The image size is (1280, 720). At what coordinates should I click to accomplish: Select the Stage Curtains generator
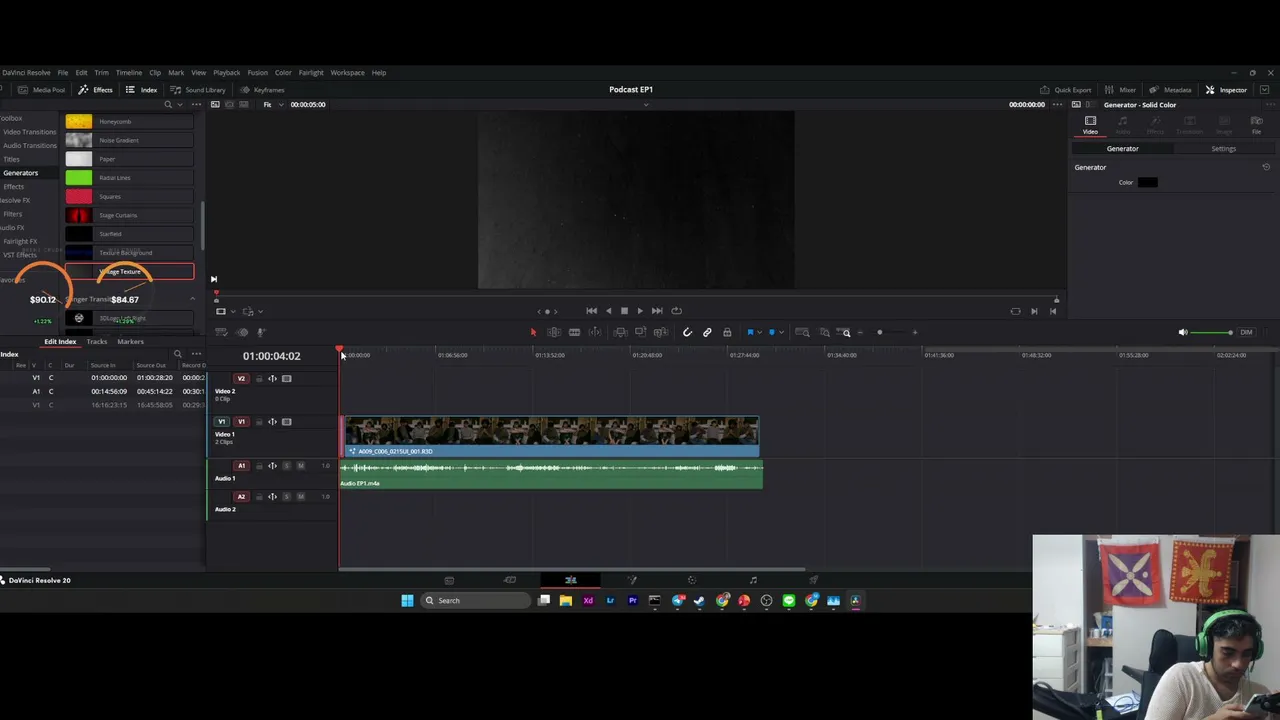coord(129,215)
